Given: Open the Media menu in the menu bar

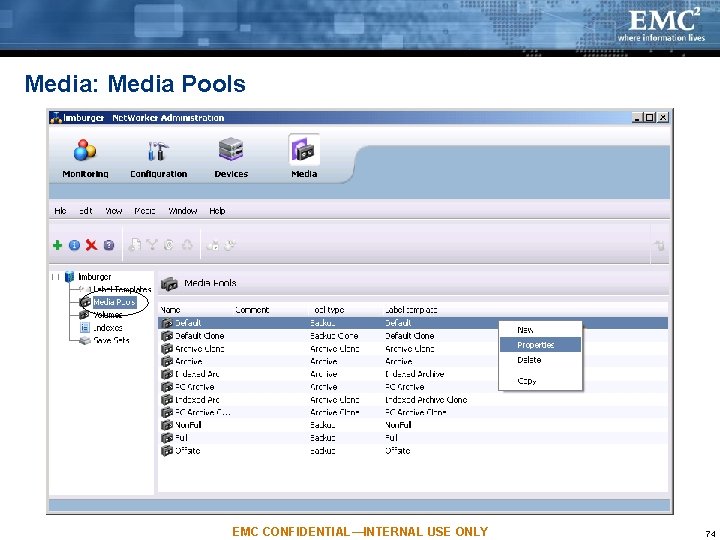Looking at the screenshot, I should 145,211.
